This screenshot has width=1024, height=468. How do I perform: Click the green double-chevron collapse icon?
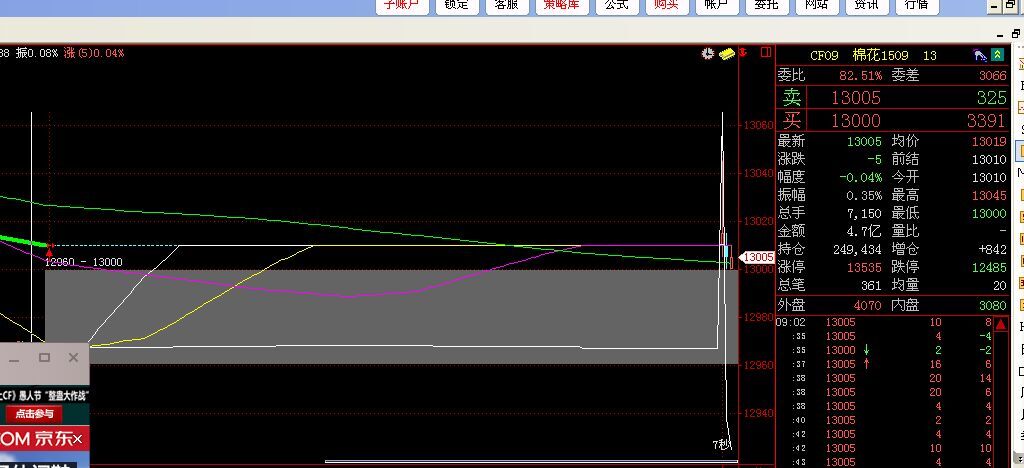(998, 55)
